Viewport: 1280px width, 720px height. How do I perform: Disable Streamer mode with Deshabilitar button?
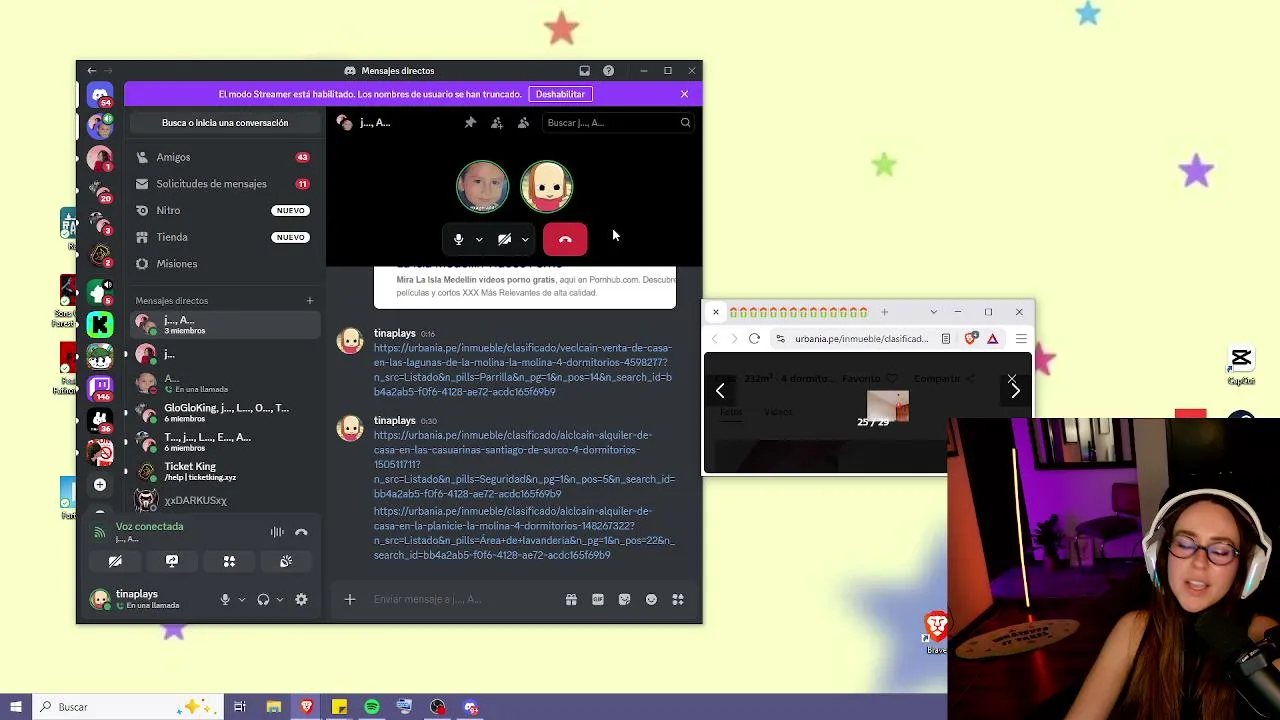tap(560, 94)
